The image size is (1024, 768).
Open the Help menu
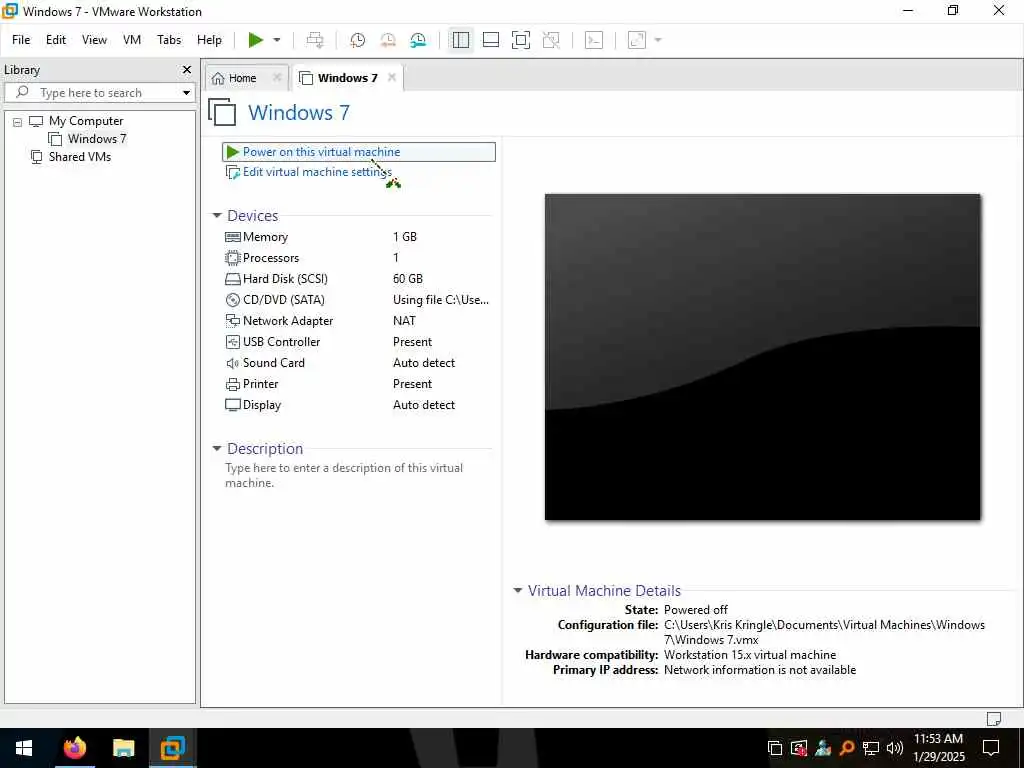210,40
